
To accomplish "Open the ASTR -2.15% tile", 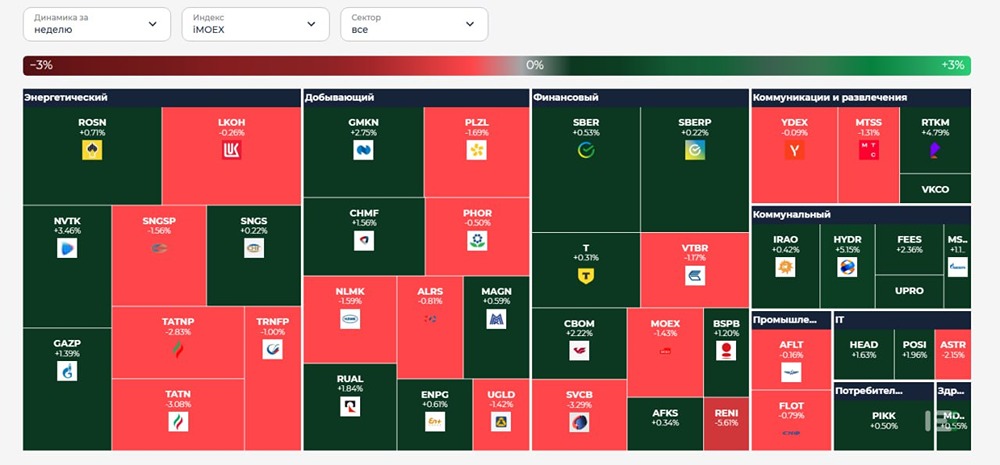I will (953, 354).
